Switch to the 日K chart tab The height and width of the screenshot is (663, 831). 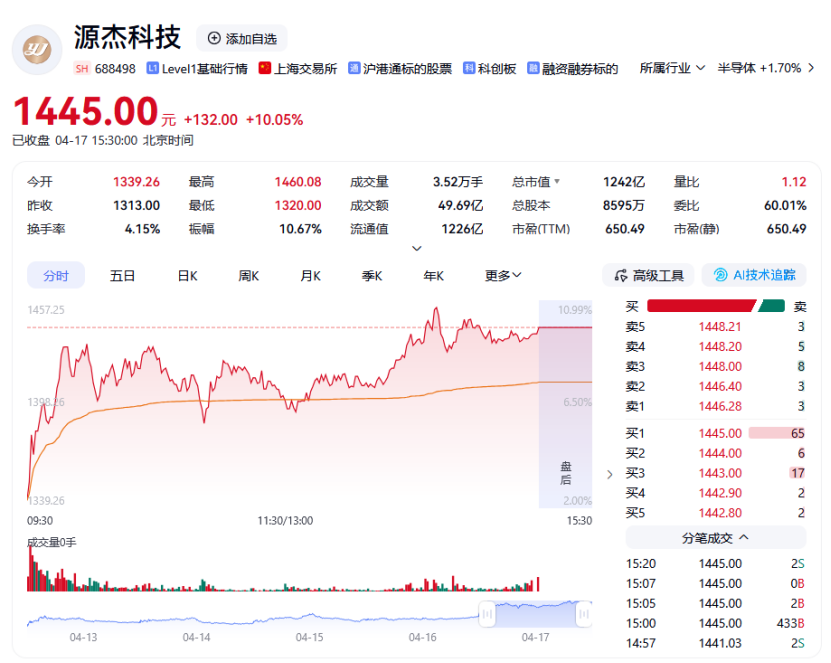[x=185, y=275]
